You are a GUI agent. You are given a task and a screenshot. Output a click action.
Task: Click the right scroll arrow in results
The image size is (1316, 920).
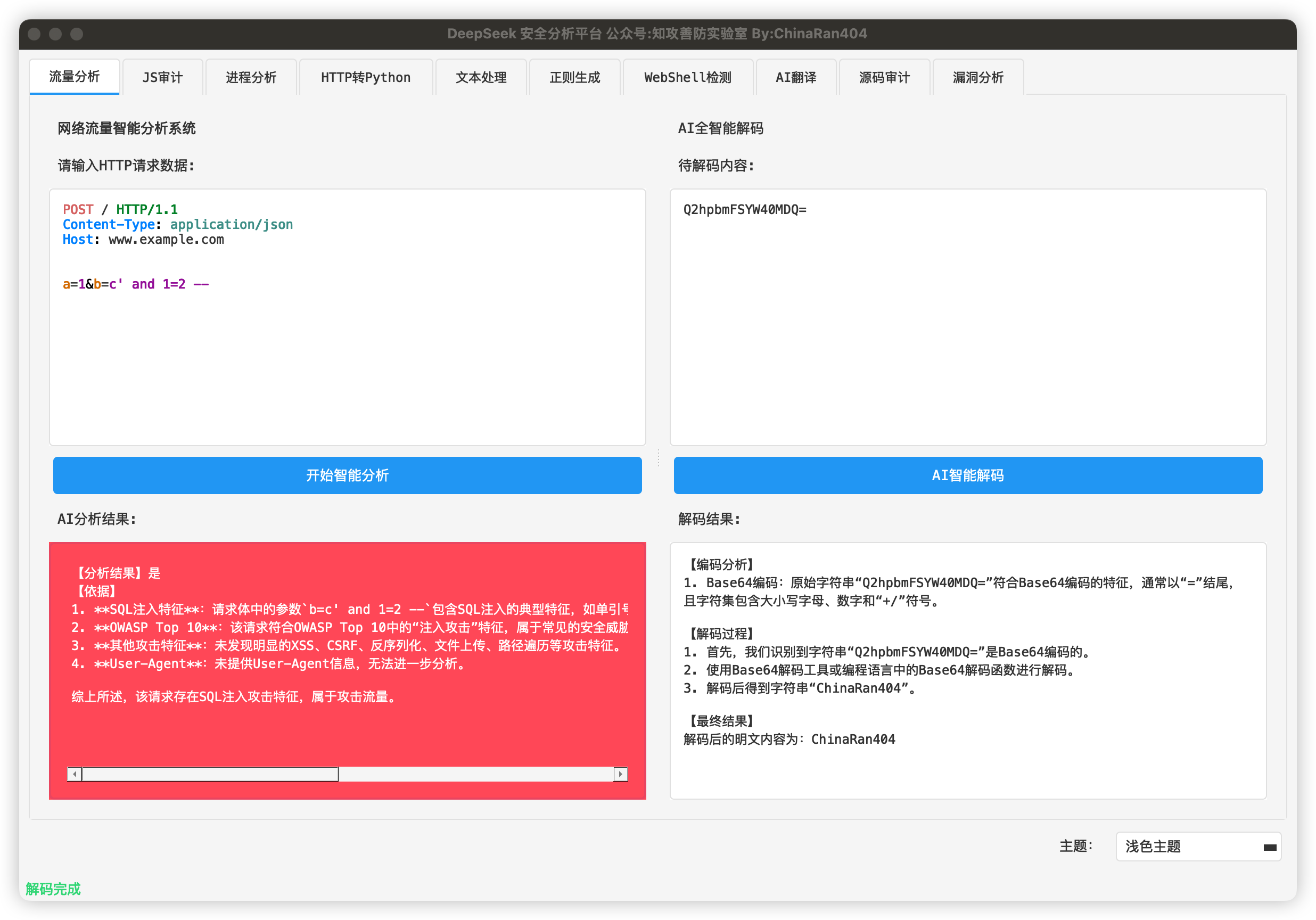pos(620,774)
